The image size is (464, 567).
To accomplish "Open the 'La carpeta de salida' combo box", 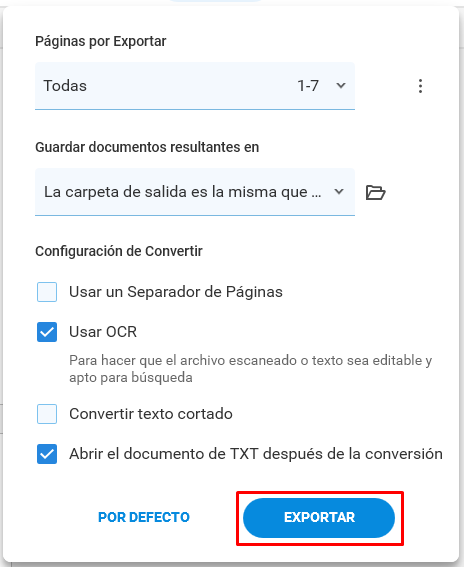I will coord(195,192).
